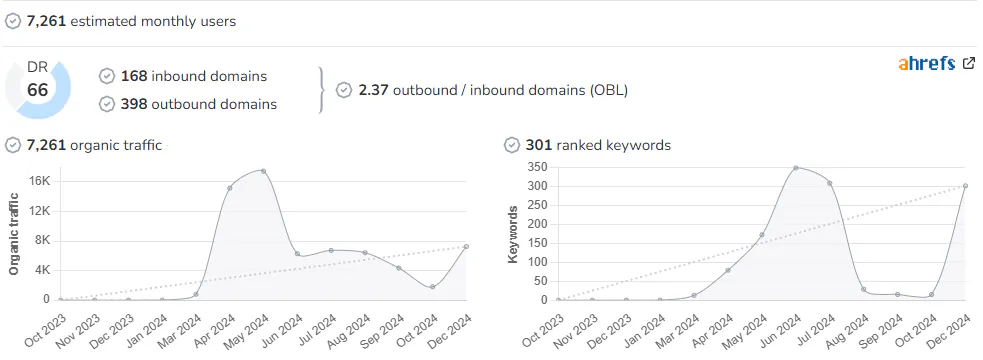Select the Sep 2024 point on organic traffic chart

pyautogui.click(x=399, y=268)
